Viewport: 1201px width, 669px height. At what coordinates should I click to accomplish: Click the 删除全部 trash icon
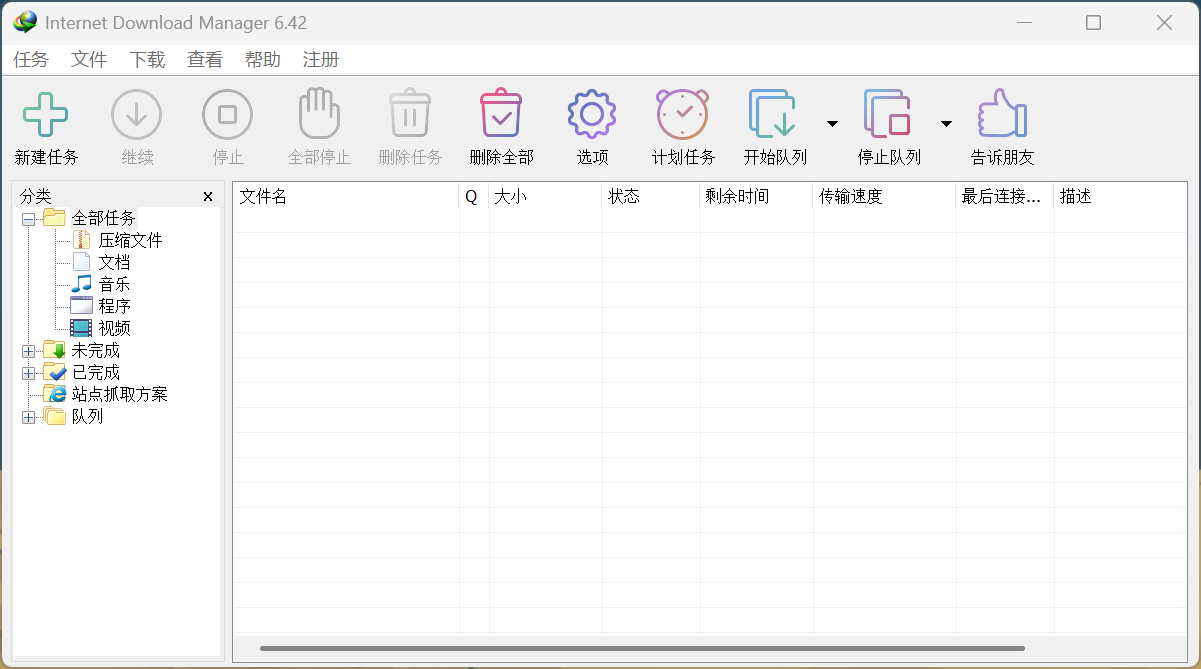pyautogui.click(x=501, y=114)
